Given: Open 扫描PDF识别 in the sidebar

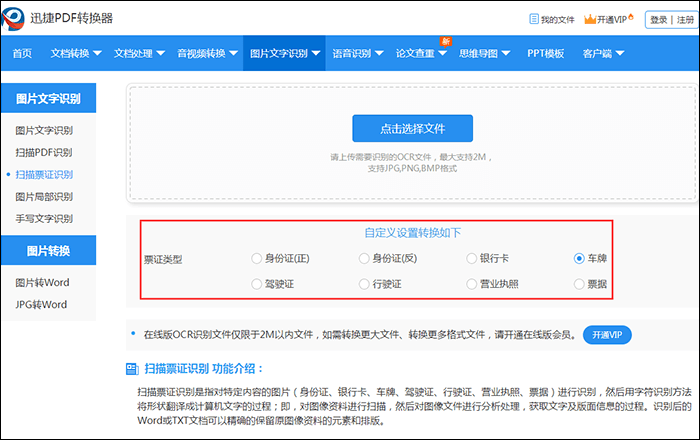Looking at the screenshot, I should (44, 152).
